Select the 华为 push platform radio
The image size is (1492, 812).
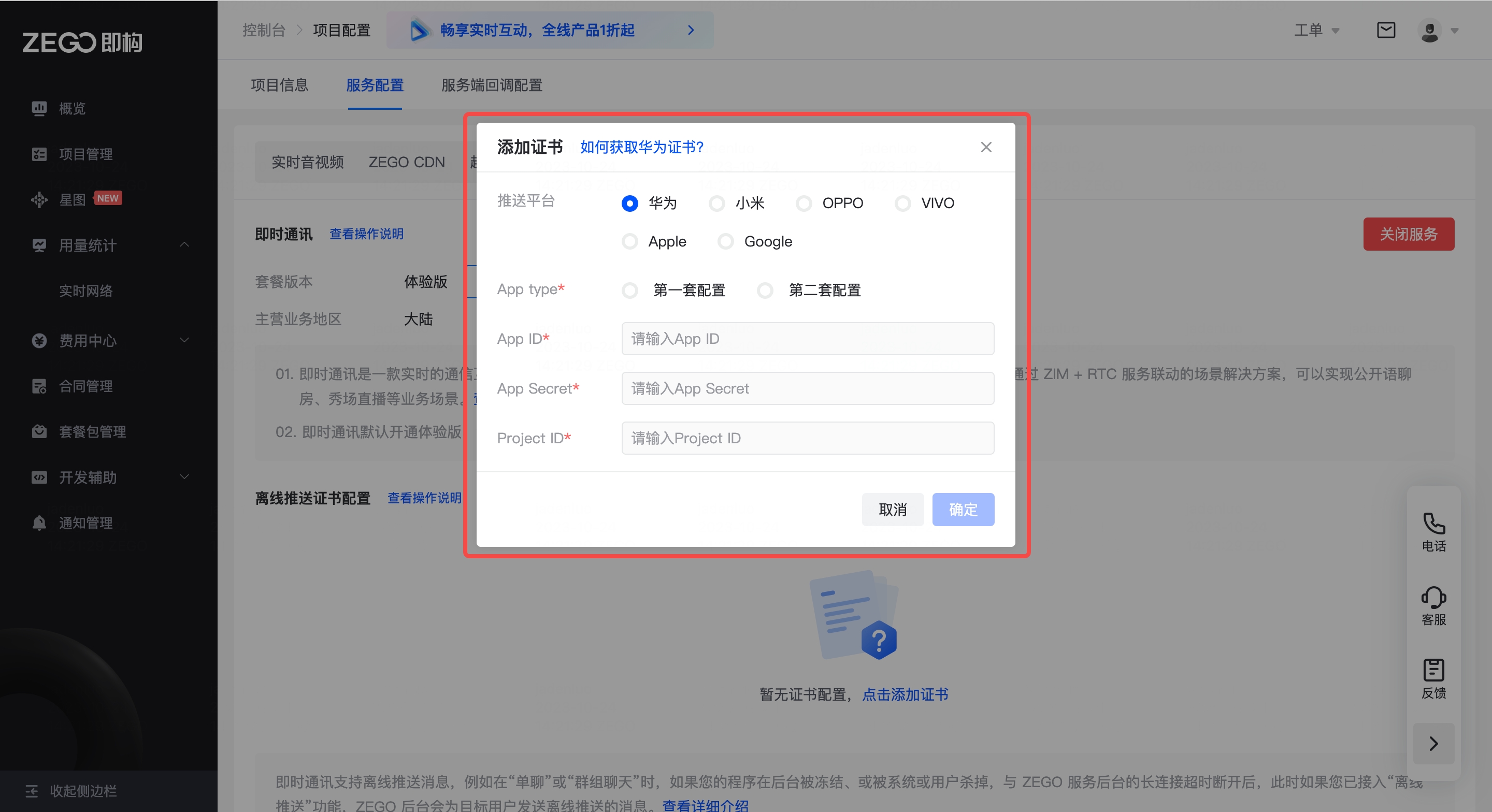(x=629, y=204)
